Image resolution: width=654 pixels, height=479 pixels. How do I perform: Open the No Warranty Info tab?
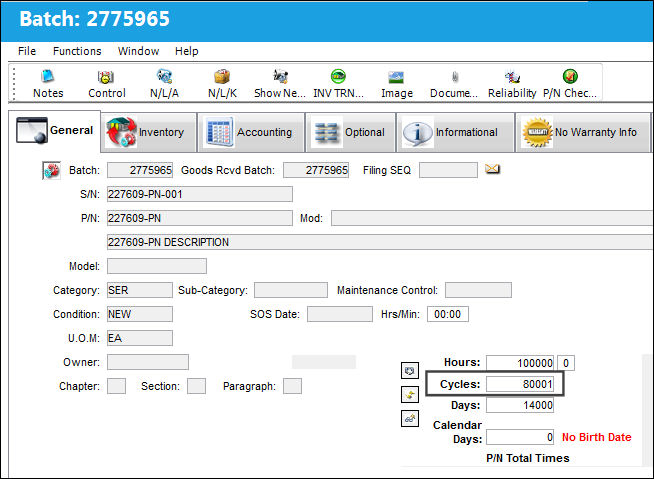pyautogui.click(x=583, y=132)
